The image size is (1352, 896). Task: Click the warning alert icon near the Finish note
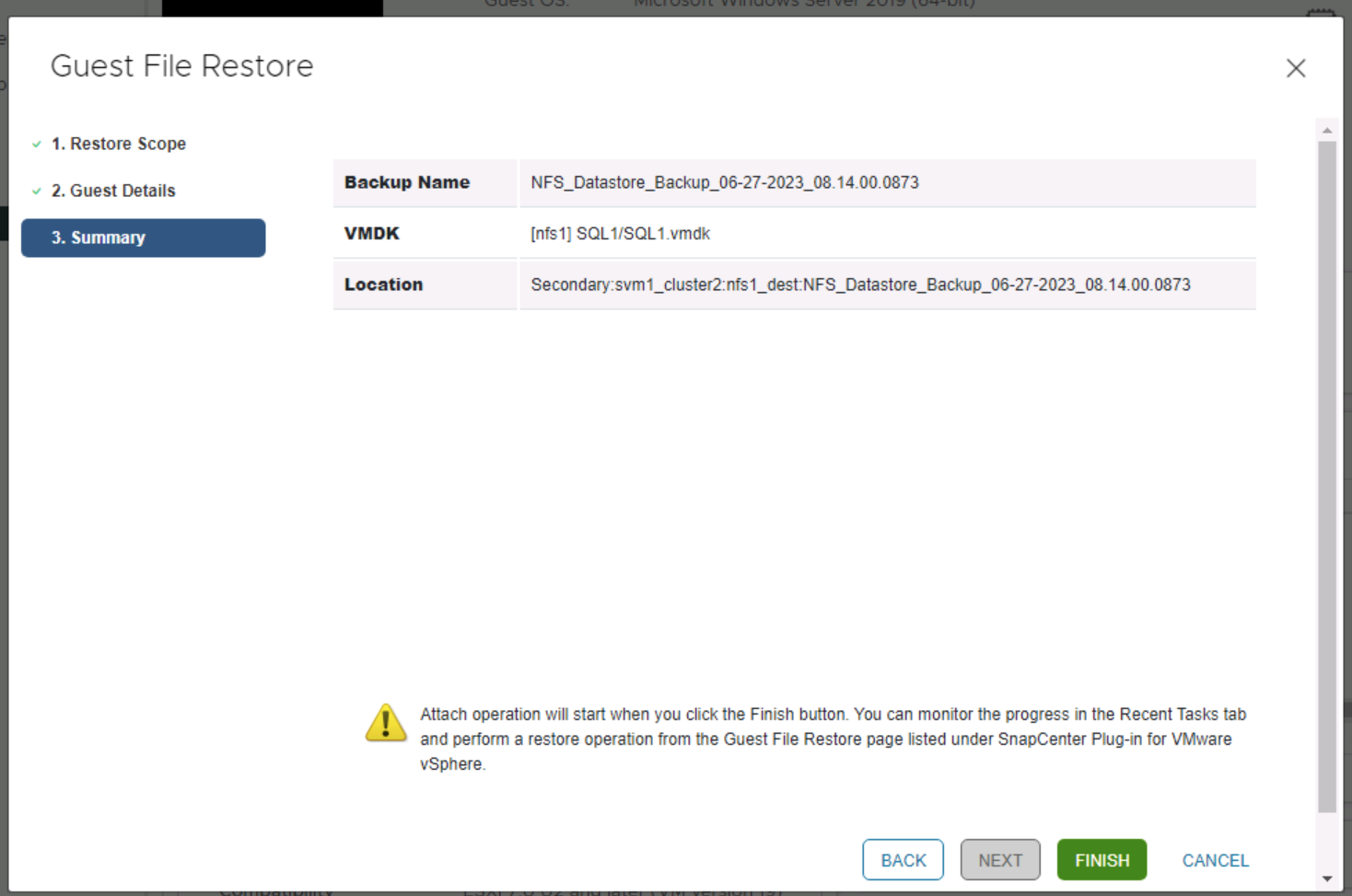386,725
